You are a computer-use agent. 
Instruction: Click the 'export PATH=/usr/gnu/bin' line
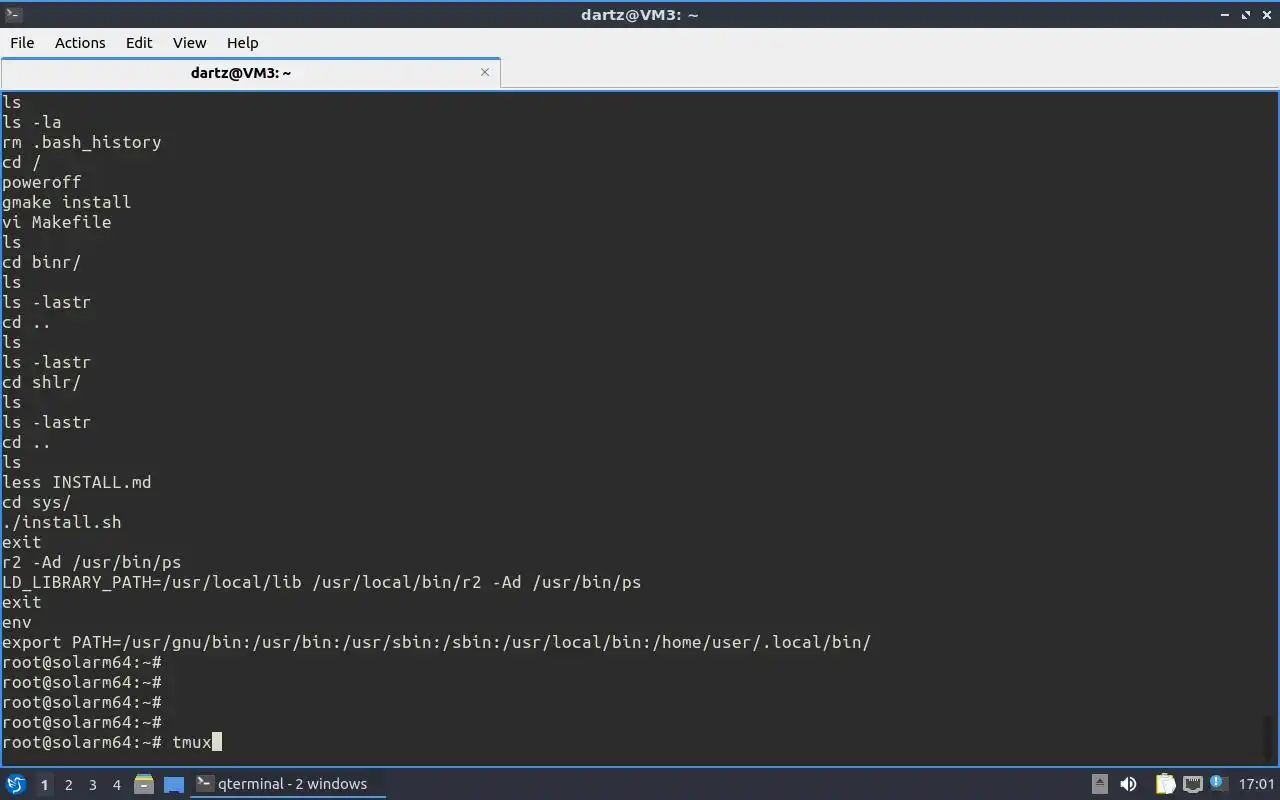click(436, 642)
